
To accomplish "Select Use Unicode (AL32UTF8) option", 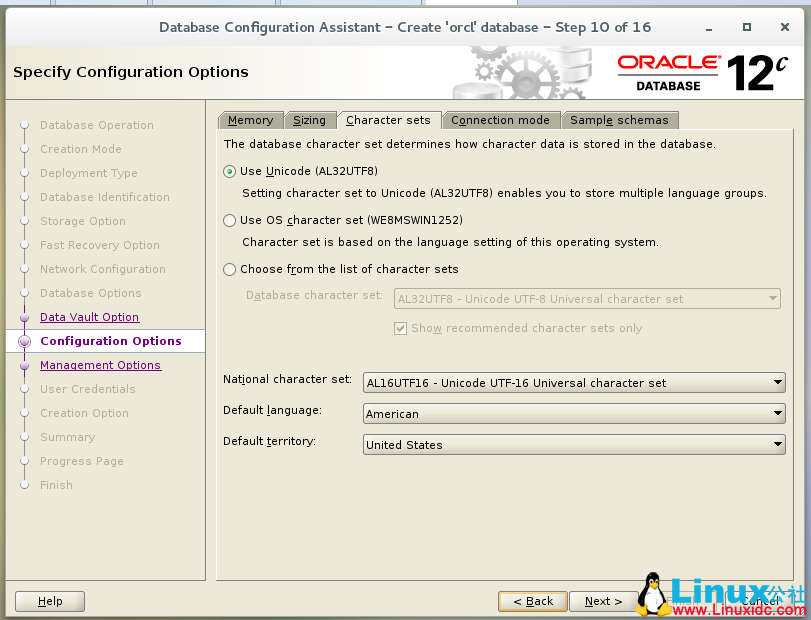I will point(229,170).
